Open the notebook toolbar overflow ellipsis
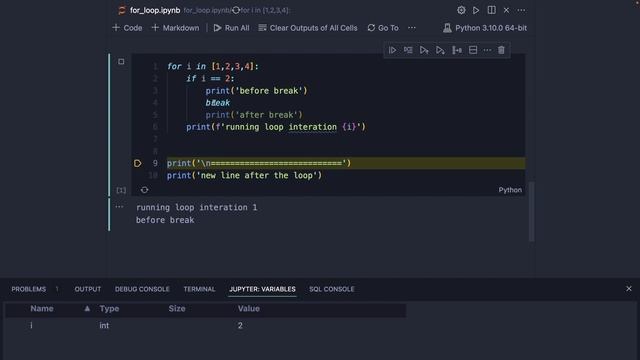 [x=412, y=28]
